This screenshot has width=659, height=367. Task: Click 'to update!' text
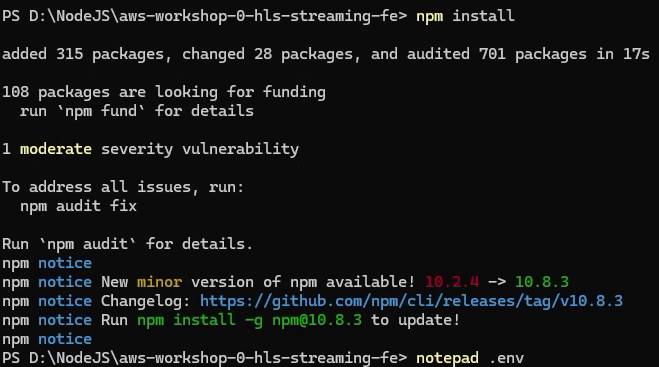415,320
